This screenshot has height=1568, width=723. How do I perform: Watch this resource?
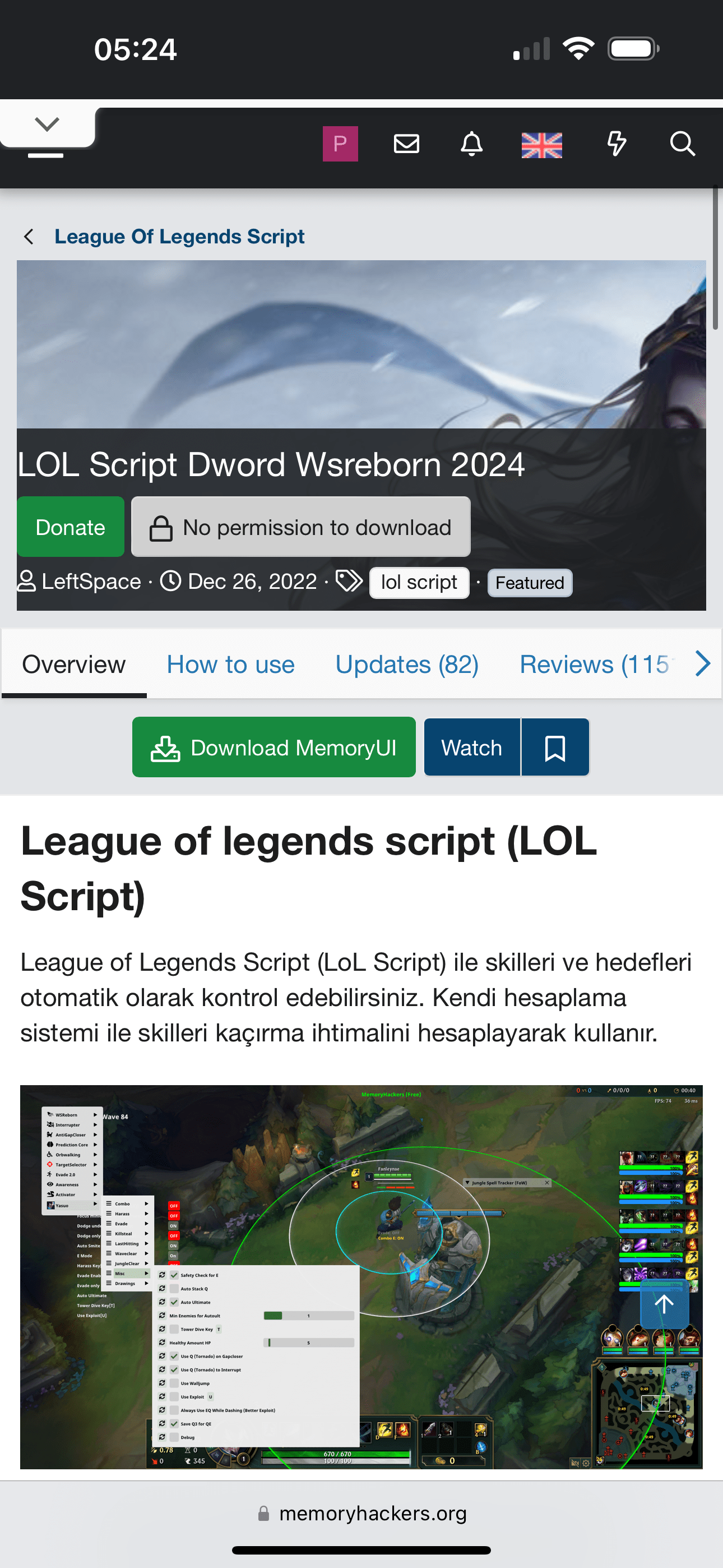[472, 747]
